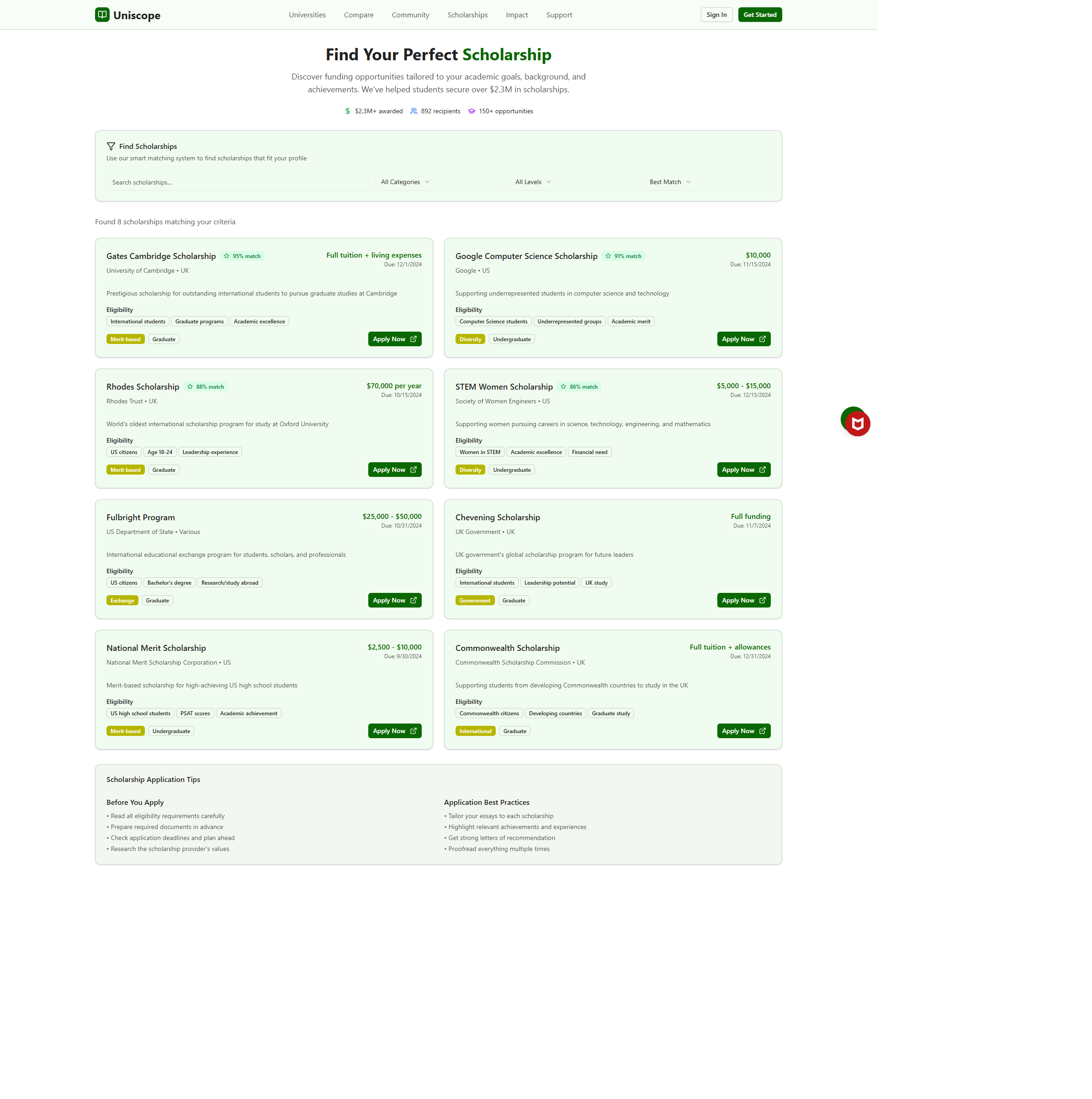Image resolution: width=1092 pixels, height=1099 pixels.
Task: Click the dollar sign icon near $2.3M+ awarded
Action: [347, 111]
